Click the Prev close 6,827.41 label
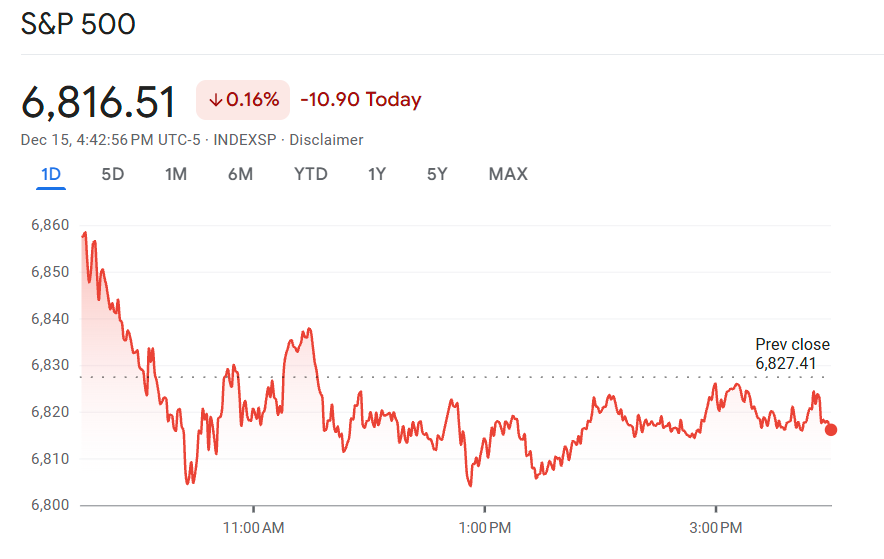Viewport: 884px width, 559px height. click(x=792, y=354)
